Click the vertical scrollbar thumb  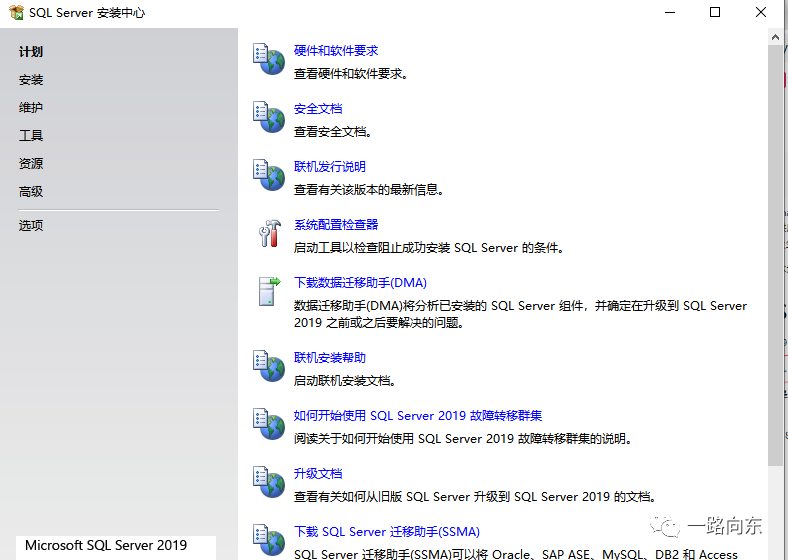coord(775,255)
